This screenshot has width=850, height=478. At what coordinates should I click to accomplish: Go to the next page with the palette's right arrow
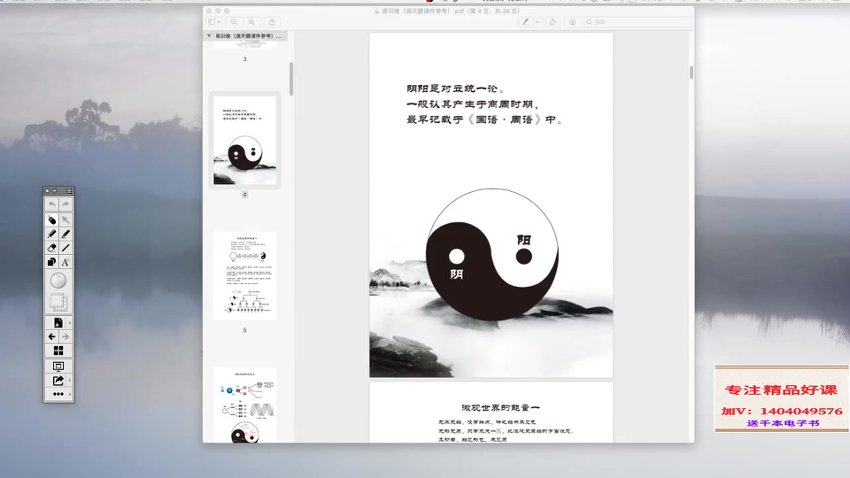tap(66, 337)
